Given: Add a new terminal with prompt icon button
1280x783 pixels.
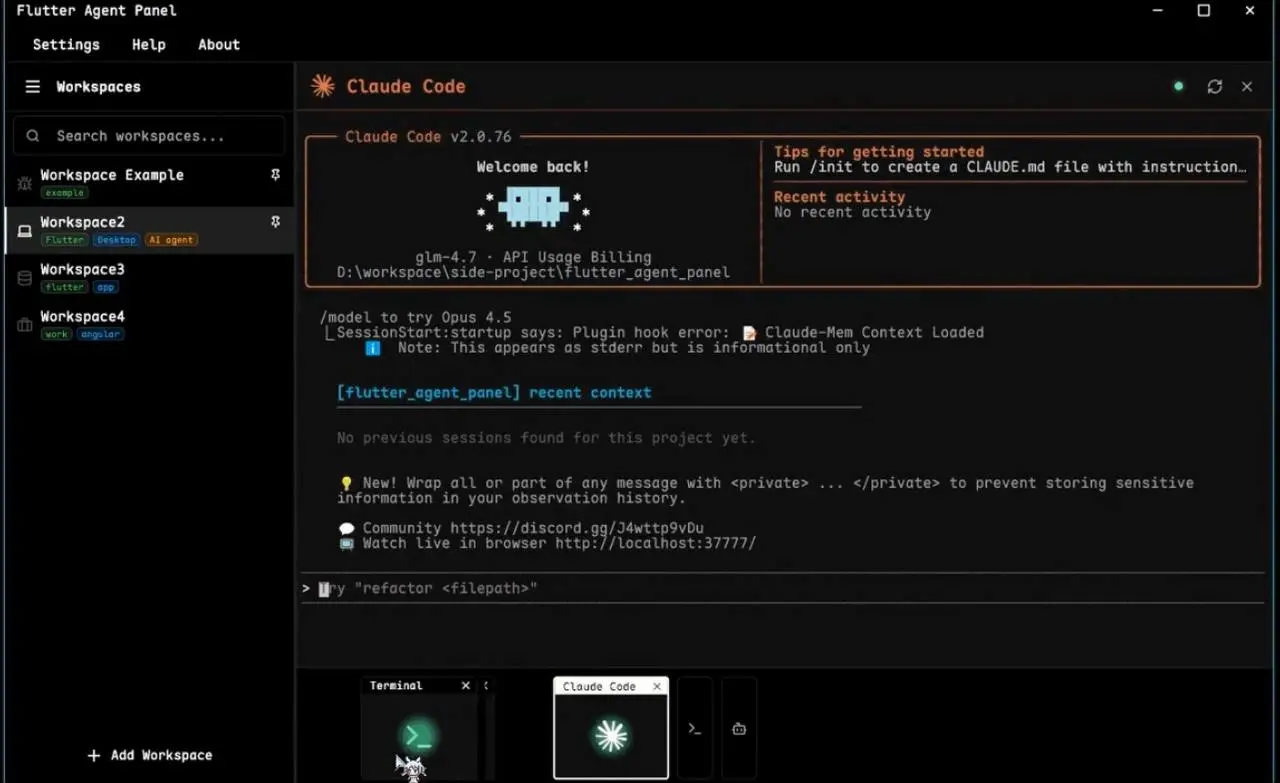Looking at the screenshot, I should pos(695,729).
